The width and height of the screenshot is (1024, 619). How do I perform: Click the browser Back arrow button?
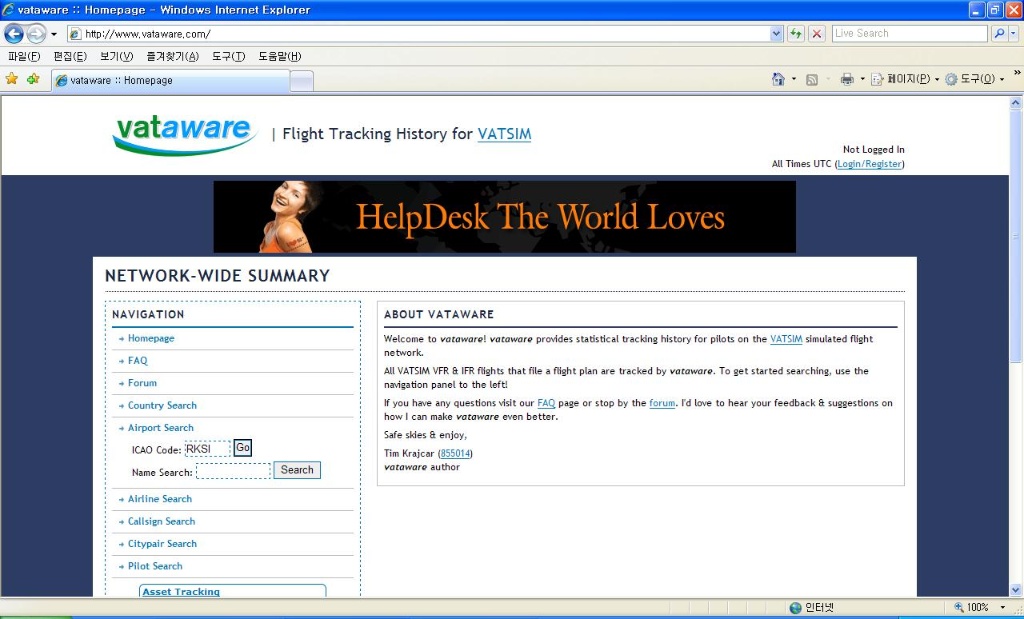pyautogui.click(x=14, y=33)
